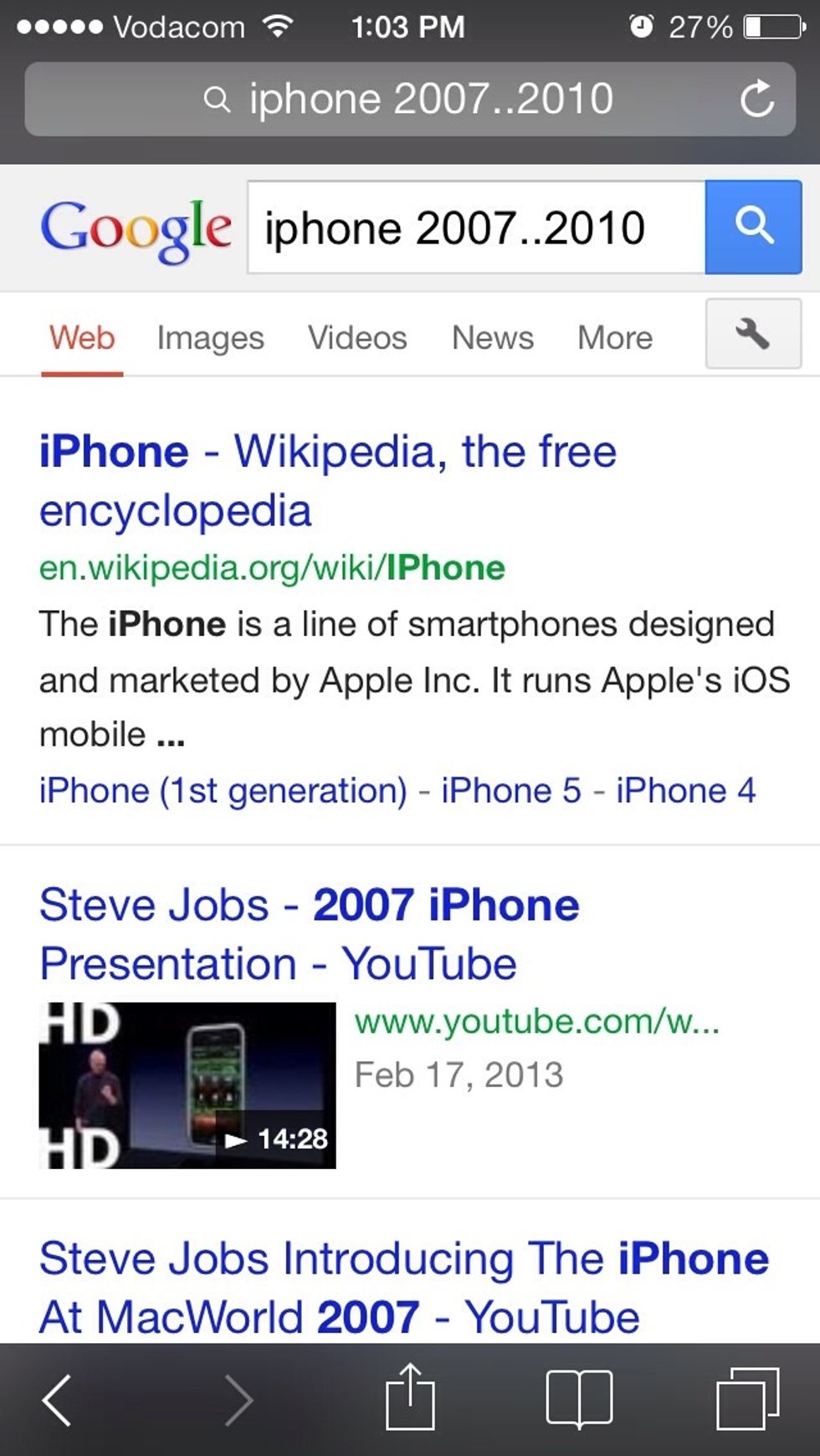Switch to the Images tab
This screenshot has height=1456, width=820.
click(x=210, y=339)
